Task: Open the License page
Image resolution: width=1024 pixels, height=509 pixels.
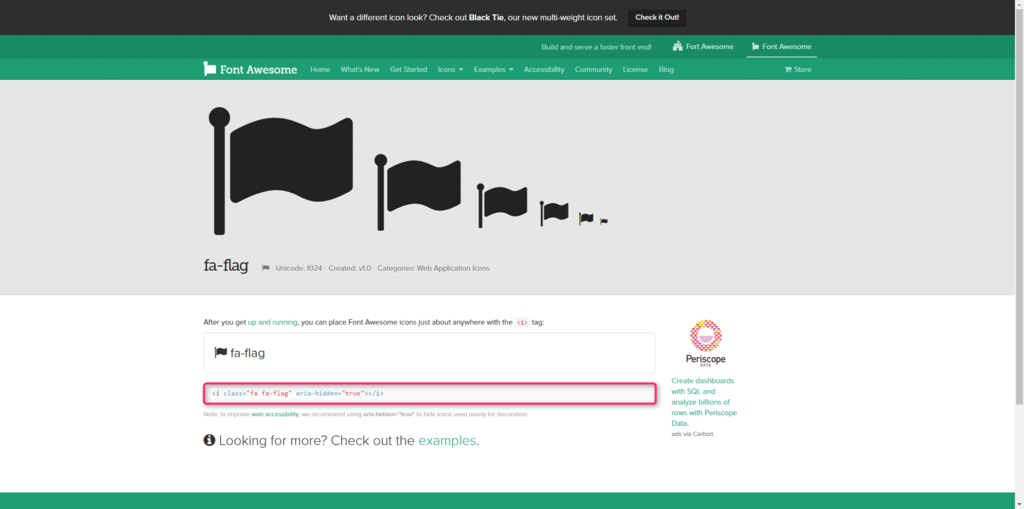Action: pos(635,69)
